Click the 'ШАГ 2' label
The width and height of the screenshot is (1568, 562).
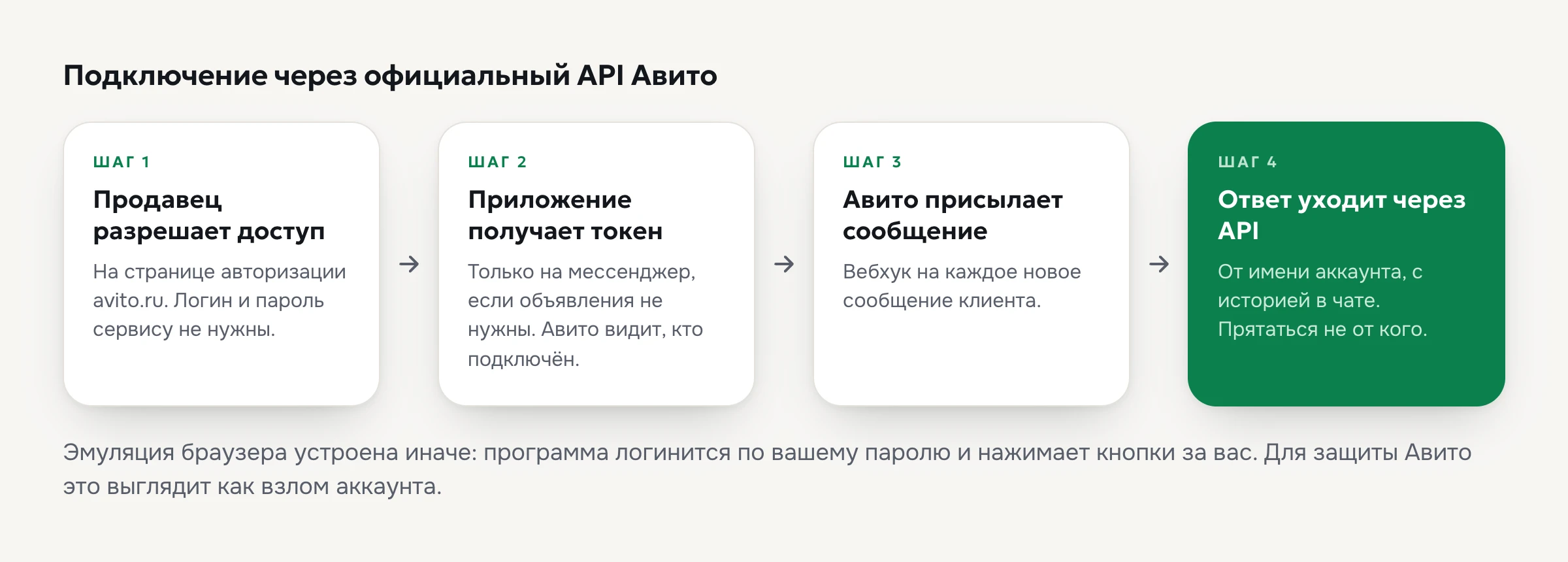[x=497, y=162]
